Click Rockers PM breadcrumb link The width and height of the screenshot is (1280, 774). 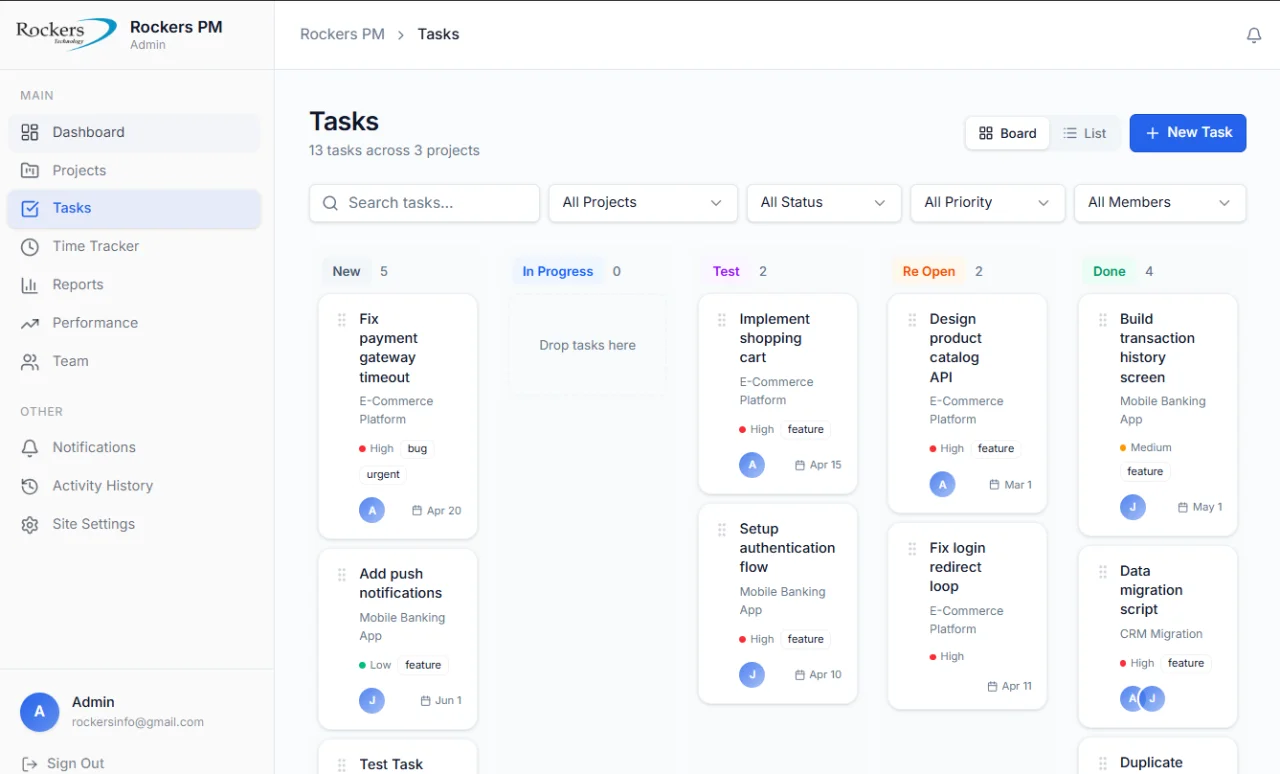point(342,35)
